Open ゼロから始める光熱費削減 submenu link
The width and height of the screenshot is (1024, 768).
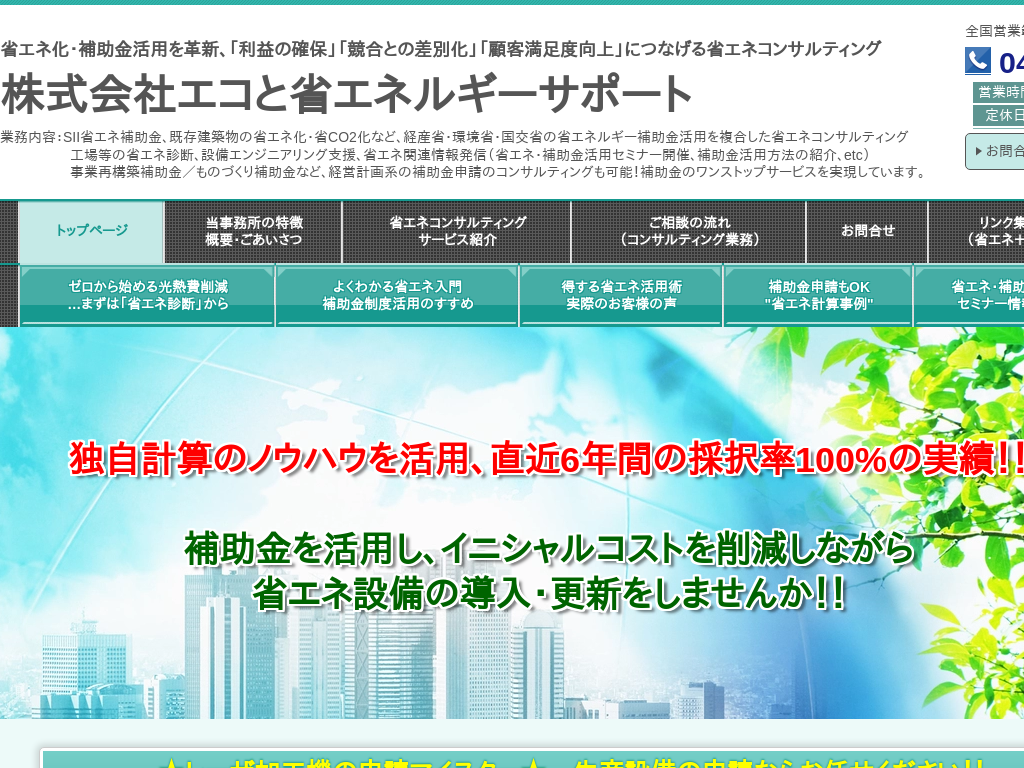click(147, 295)
